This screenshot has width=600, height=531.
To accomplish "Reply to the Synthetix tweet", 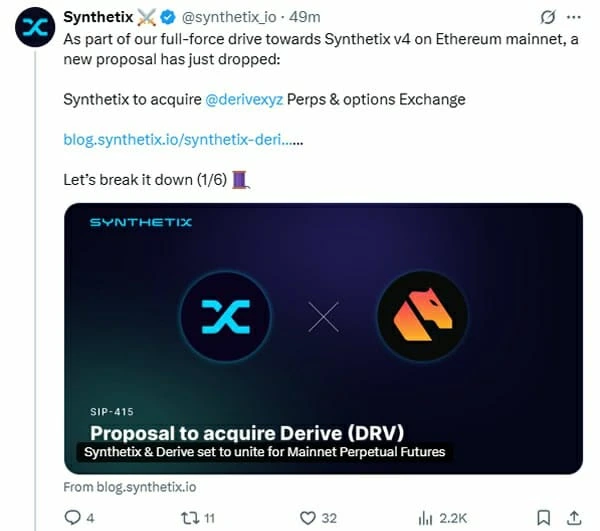I will click(x=72, y=517).
